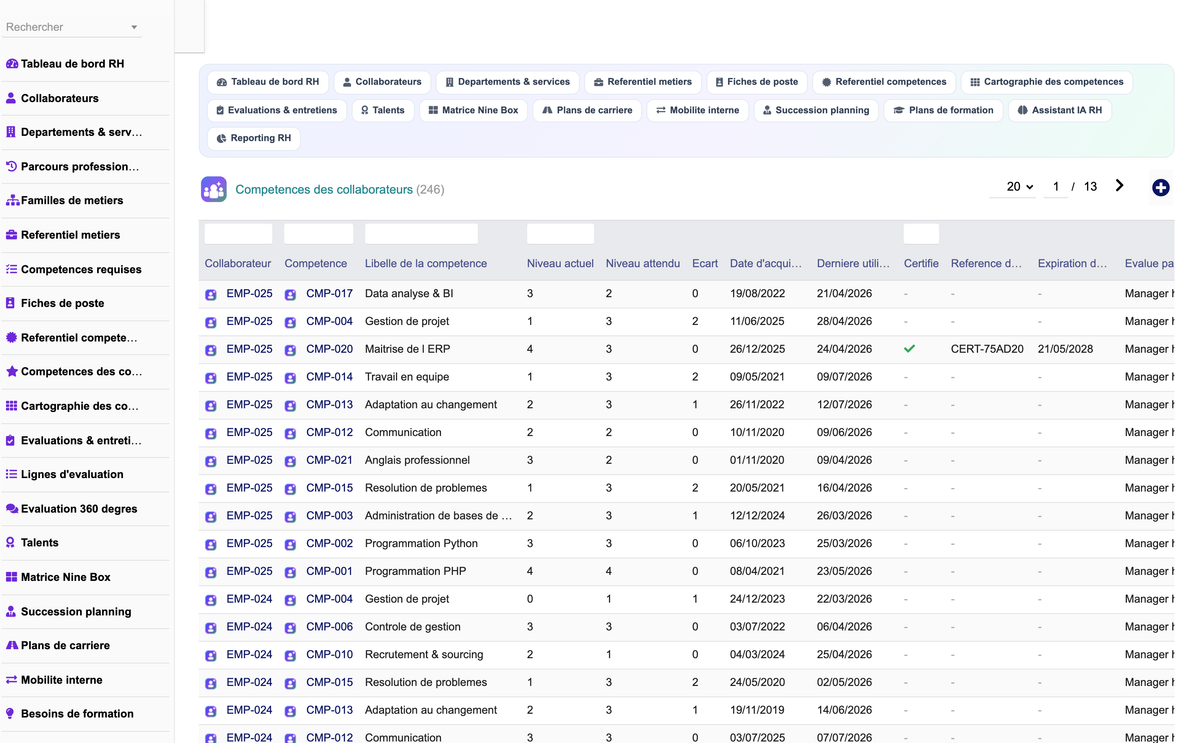Click the Fiches de poste top button
1200x743 pixels.
756,82
